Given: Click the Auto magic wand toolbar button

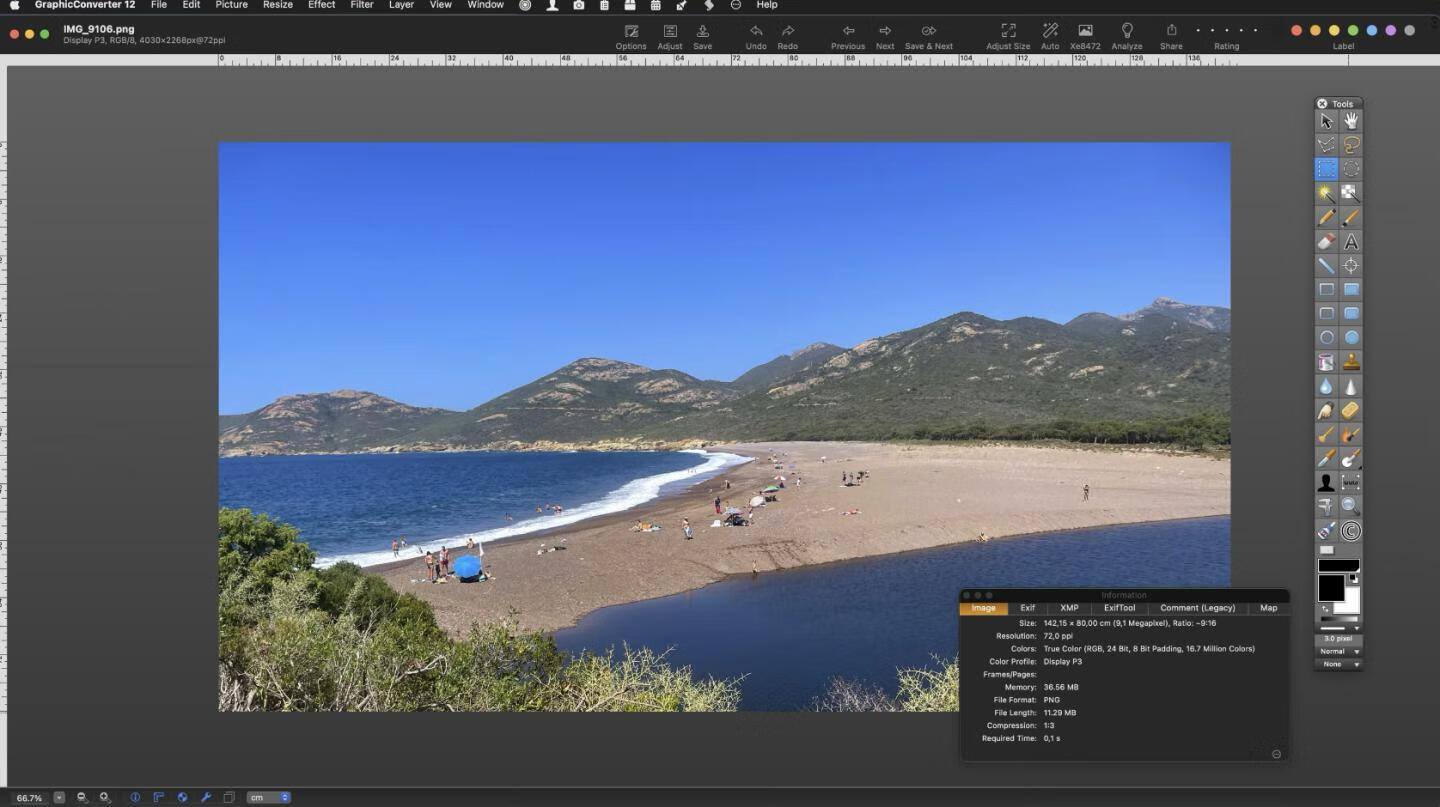Looking at the screenshot, I should coord(1050,37).
